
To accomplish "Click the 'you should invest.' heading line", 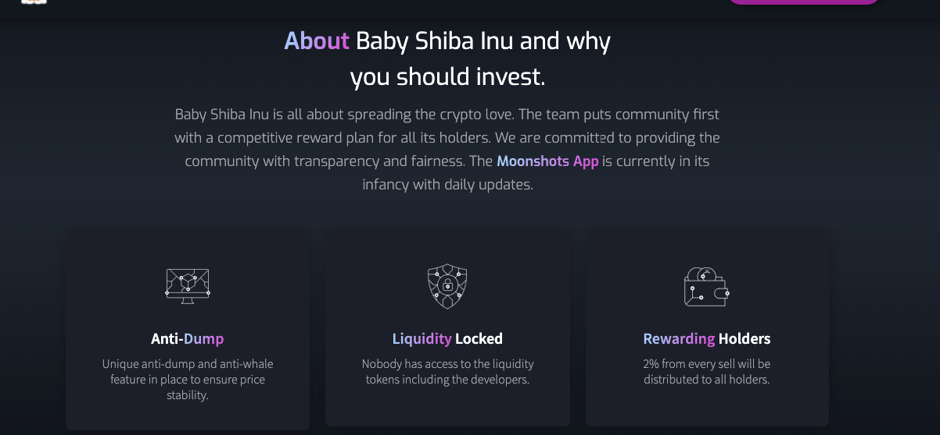I will point(448,77).
